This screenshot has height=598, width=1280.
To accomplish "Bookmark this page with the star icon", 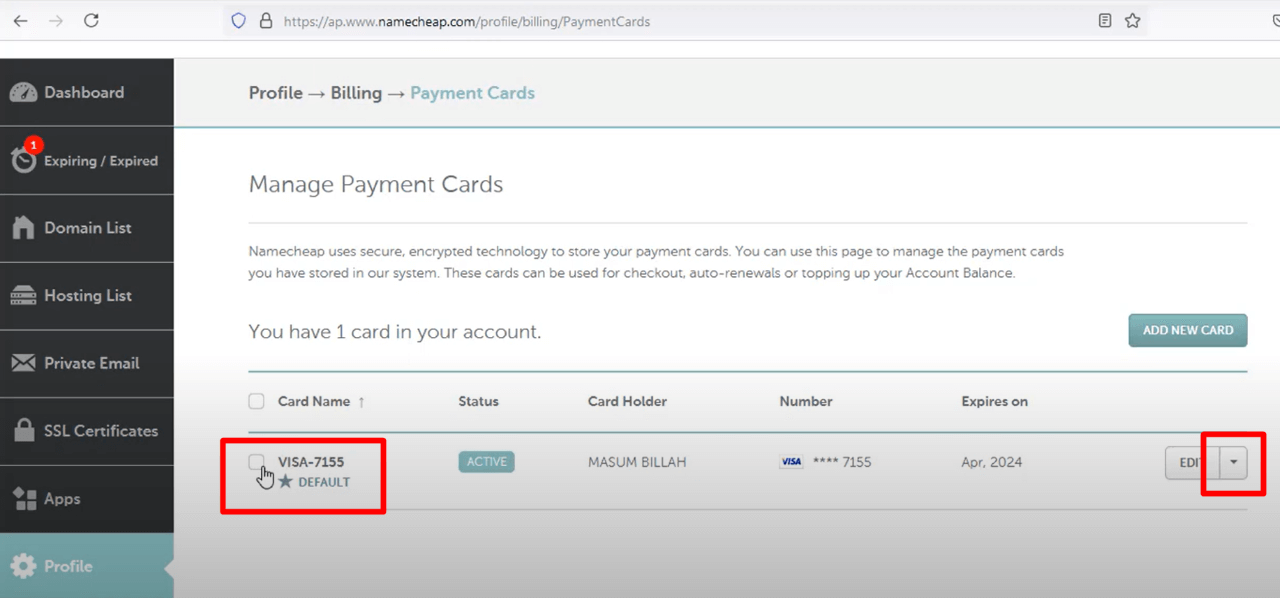I will (1133, 20).
